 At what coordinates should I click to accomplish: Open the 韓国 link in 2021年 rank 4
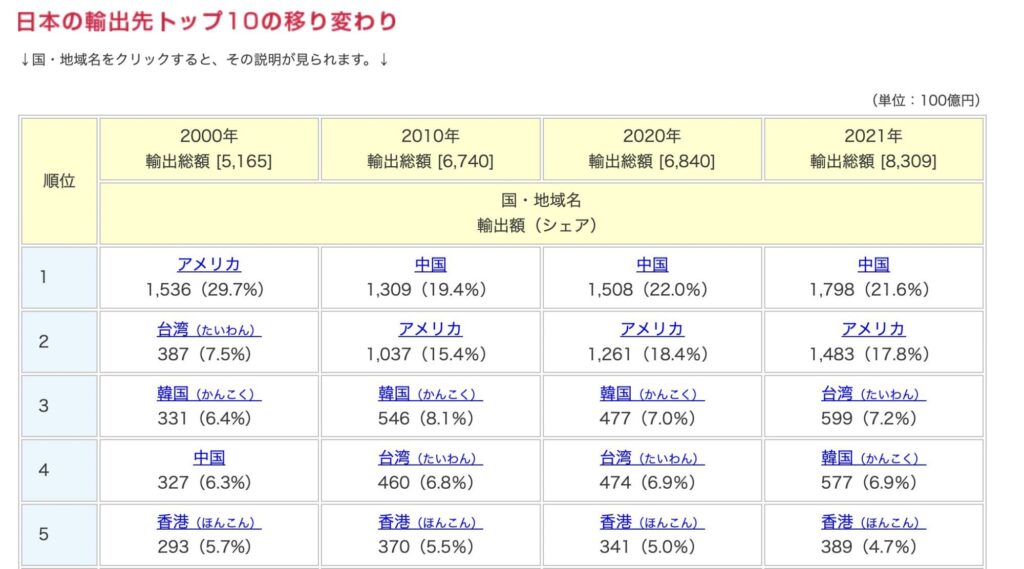coord(873,457)
